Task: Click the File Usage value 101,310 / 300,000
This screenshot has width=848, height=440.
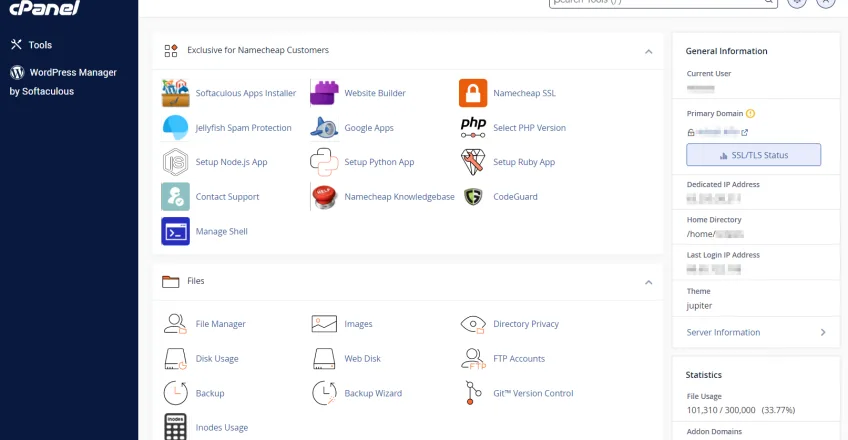Action: click(721, 410)
